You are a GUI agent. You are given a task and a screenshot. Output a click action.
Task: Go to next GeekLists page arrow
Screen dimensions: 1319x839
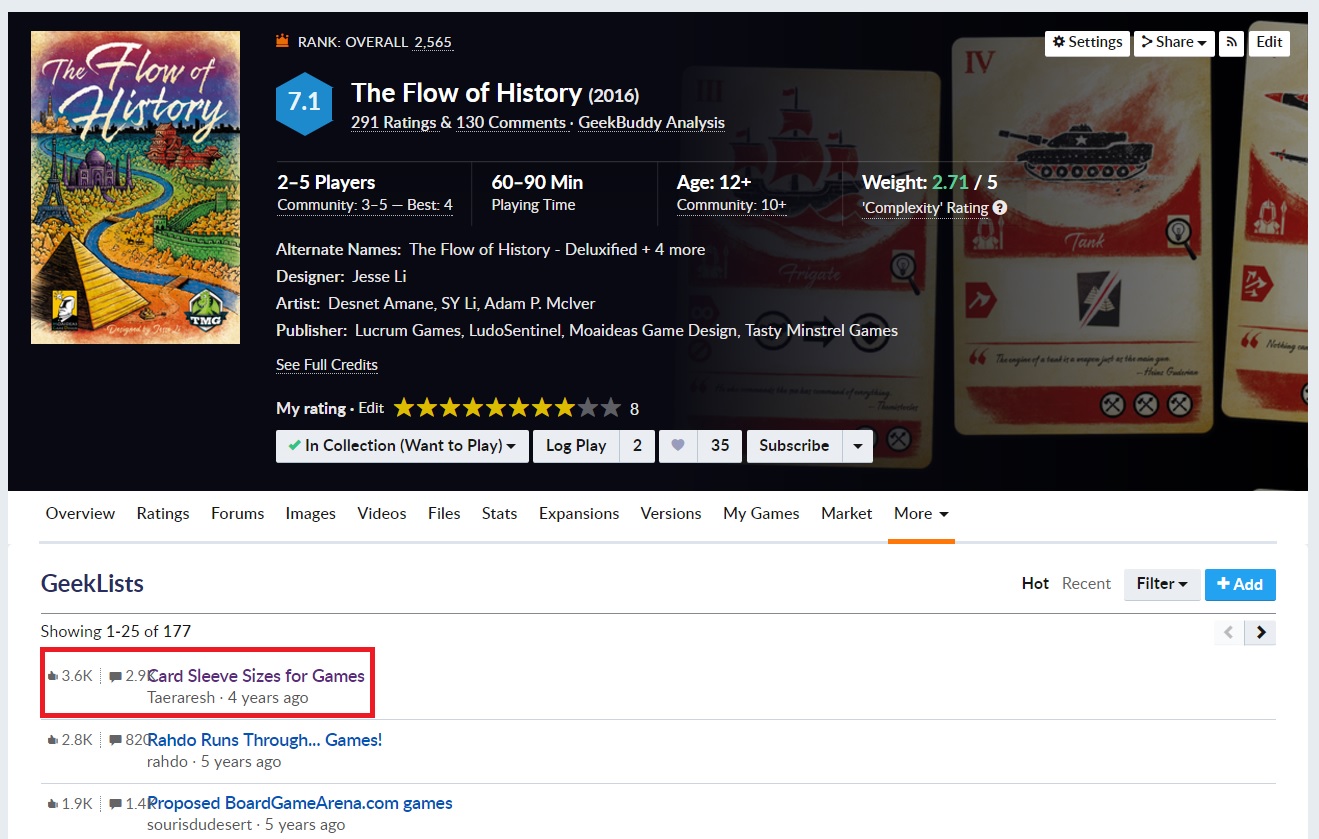coord(1261,632)
